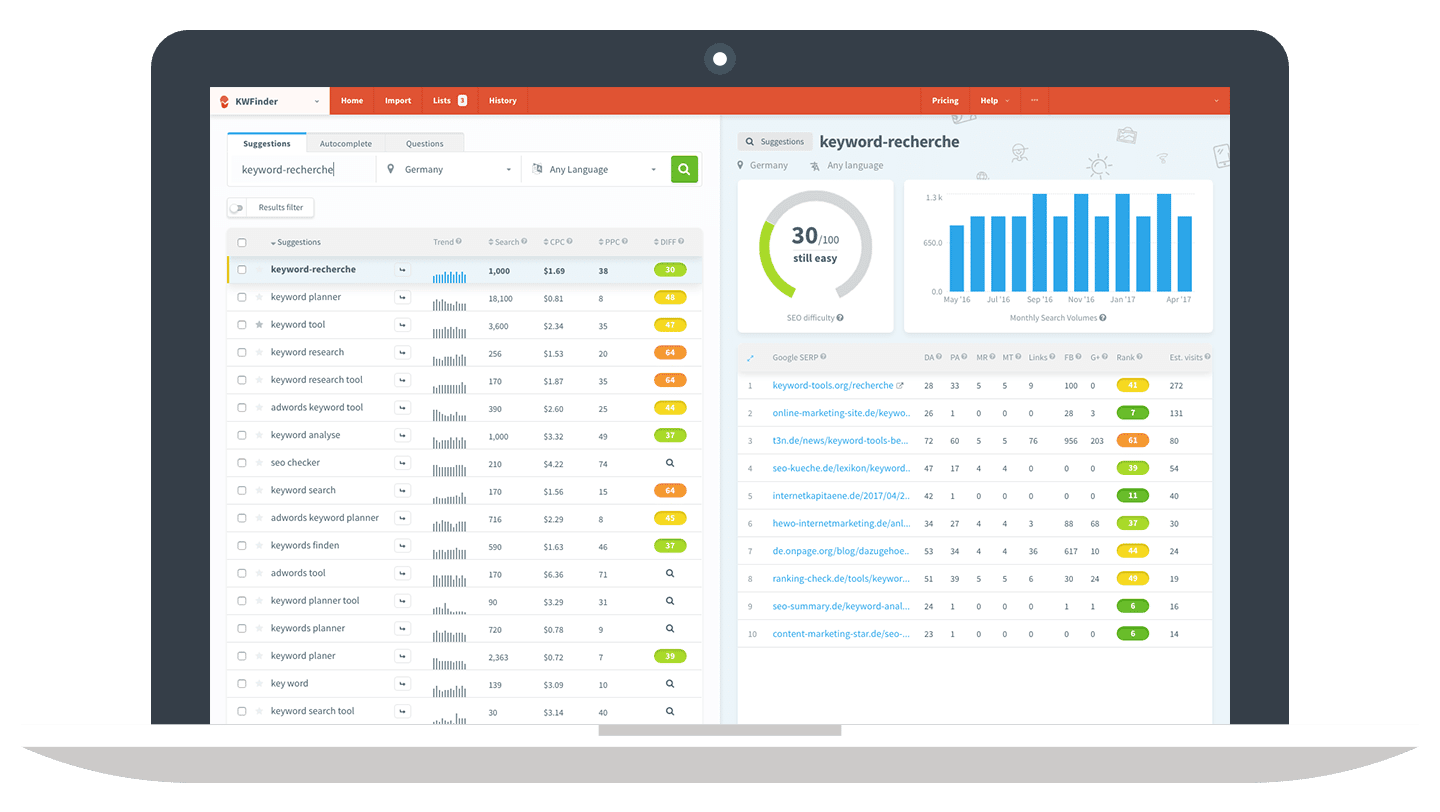This screenshot has width=1440, height=812.
Task: Switch to the Questions tab
Action: 424,144
